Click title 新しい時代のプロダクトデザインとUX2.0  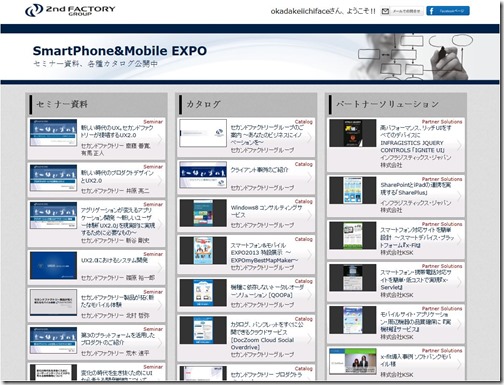(x=117, y=176)
